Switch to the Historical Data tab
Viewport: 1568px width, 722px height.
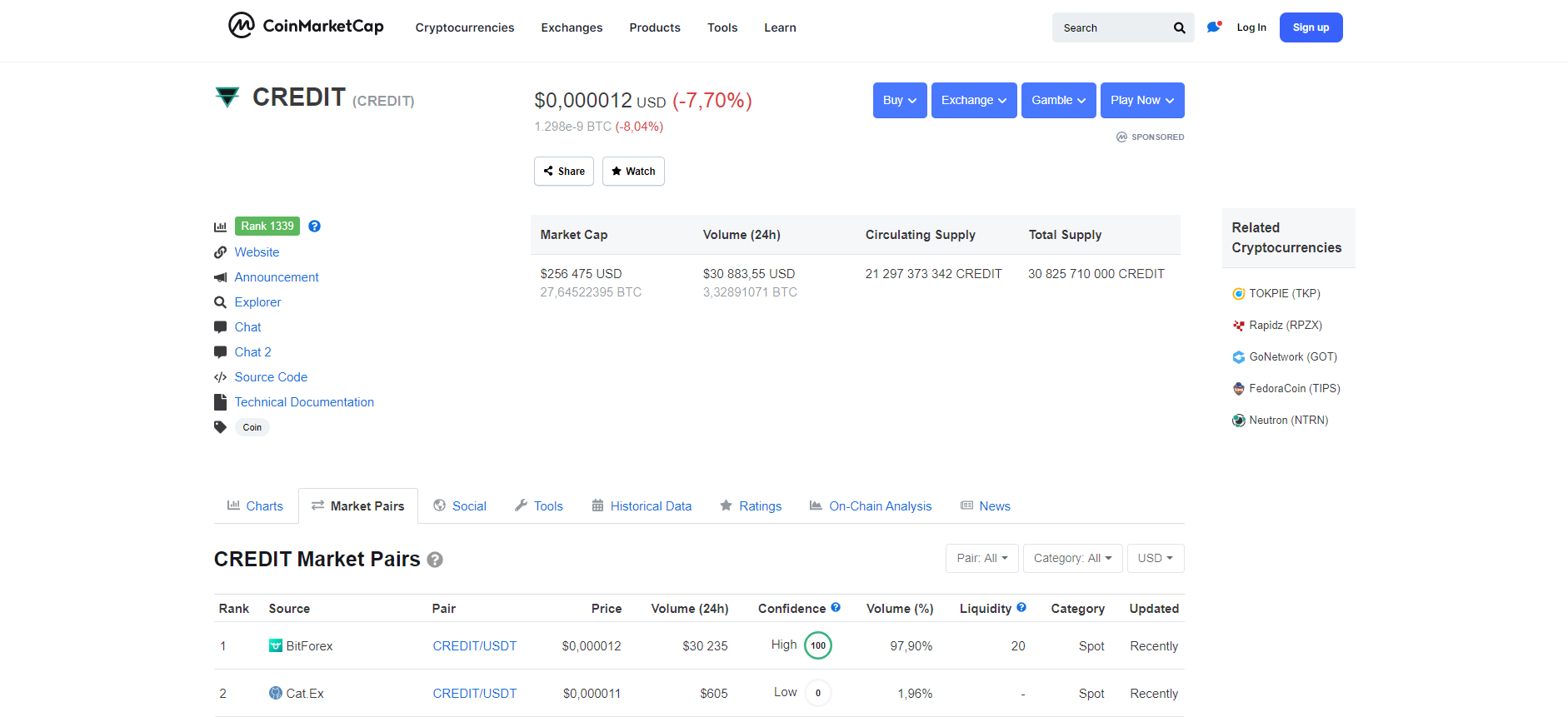coord(642,506)
